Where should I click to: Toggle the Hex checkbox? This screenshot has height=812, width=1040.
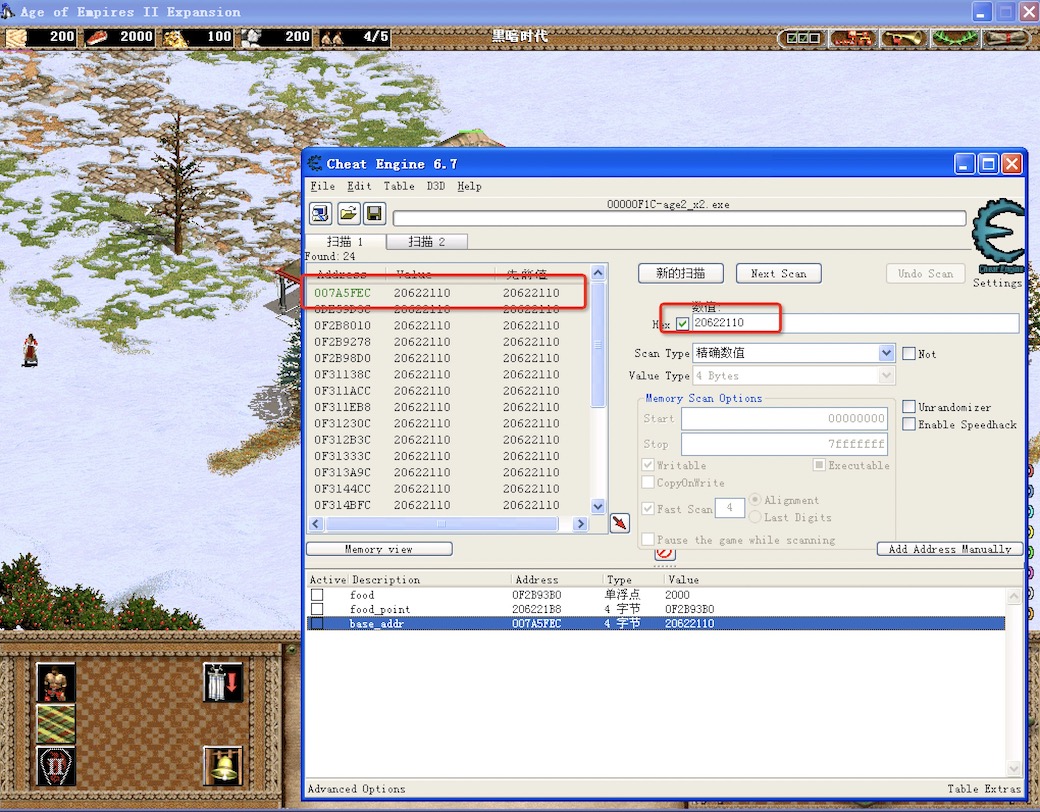(x=682, y=324)
